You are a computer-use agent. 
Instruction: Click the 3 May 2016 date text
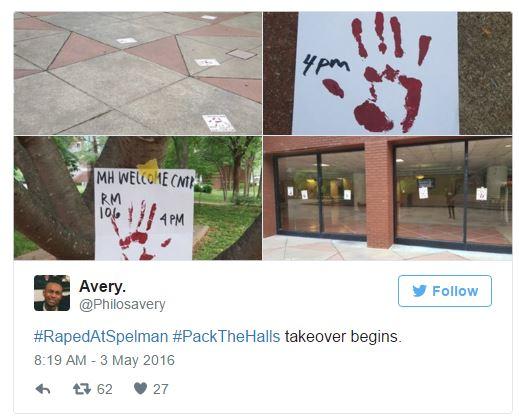coord(137,361)
